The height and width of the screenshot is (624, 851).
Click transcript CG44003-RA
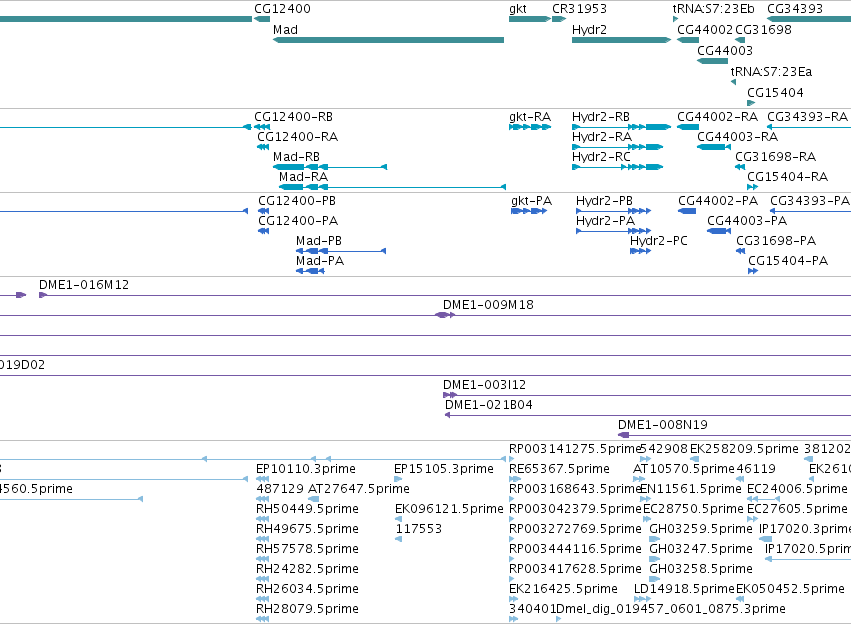714,147
